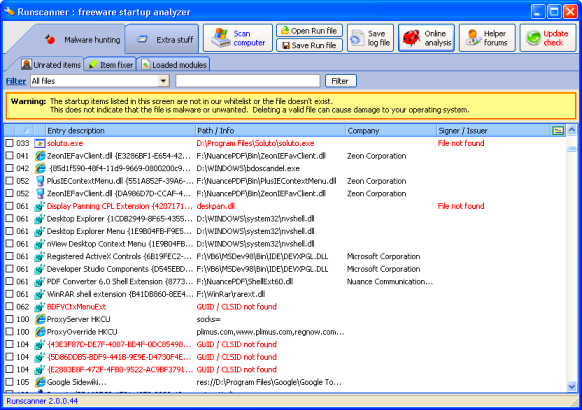582x410 pixels.
Task: Check the ProxyServer HKCU checkbox
Action: tap(9, 319)
